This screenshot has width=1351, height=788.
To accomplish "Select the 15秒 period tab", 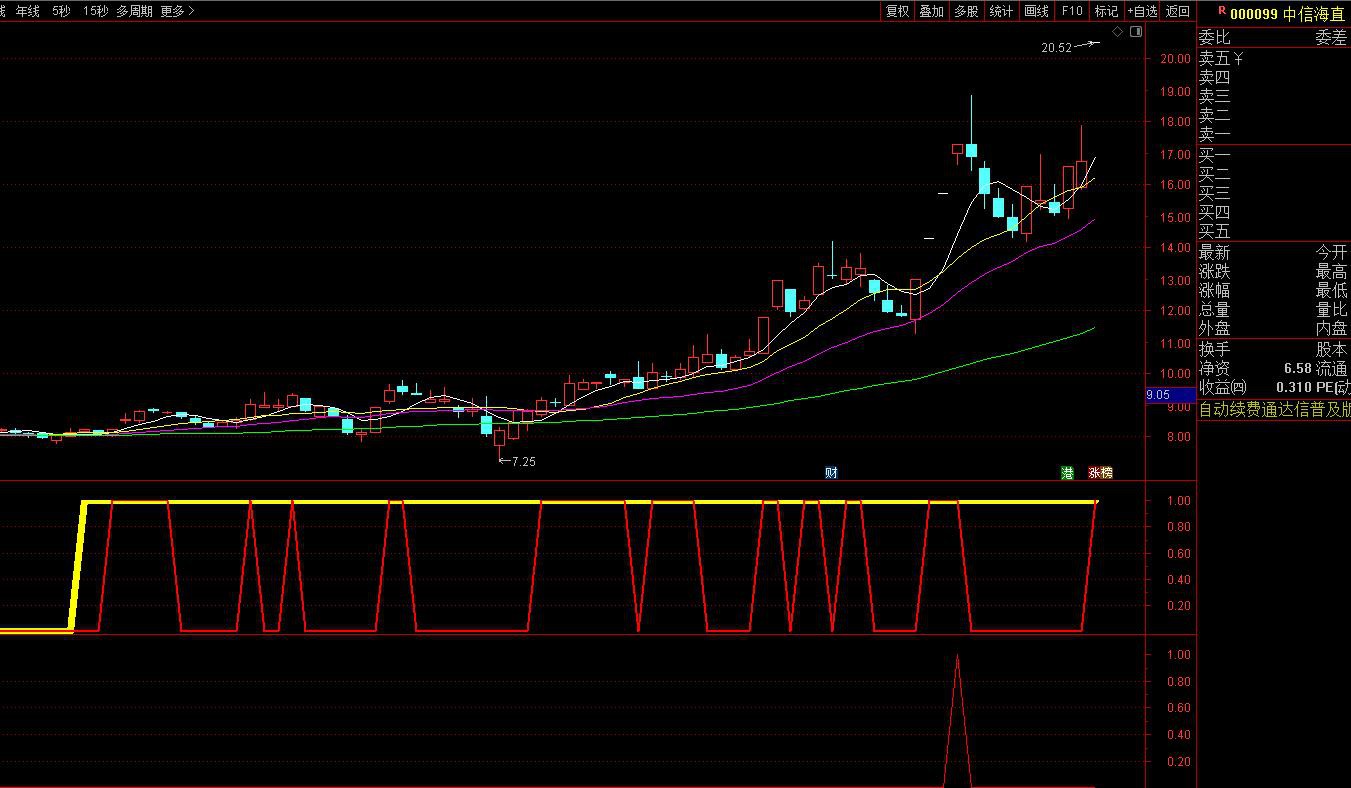I will click(96, 11).
